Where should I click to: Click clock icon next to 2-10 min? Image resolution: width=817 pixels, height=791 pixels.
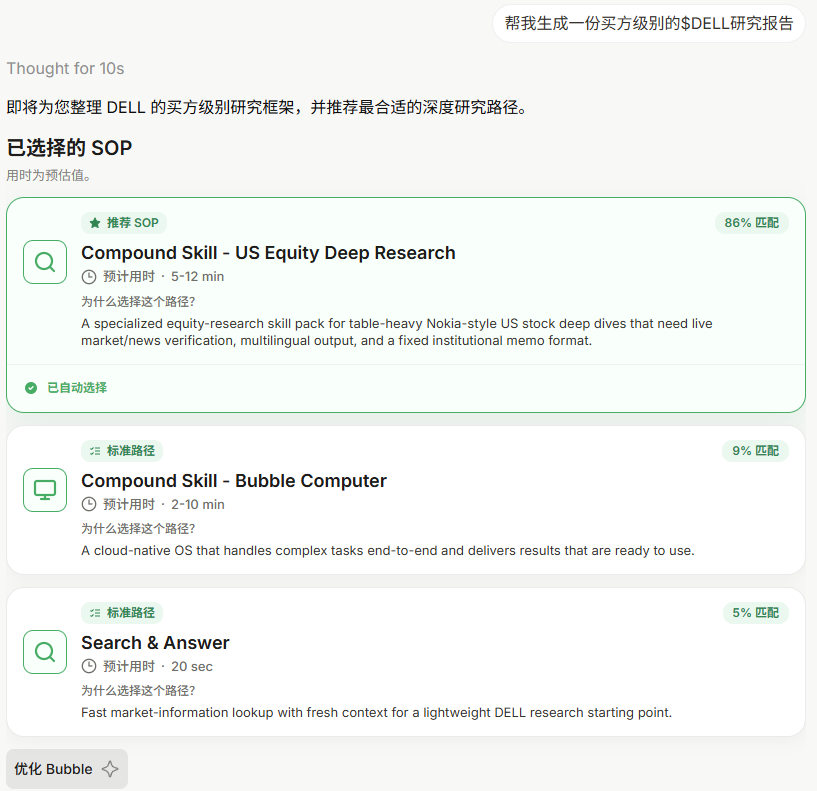tap(89, 504)
